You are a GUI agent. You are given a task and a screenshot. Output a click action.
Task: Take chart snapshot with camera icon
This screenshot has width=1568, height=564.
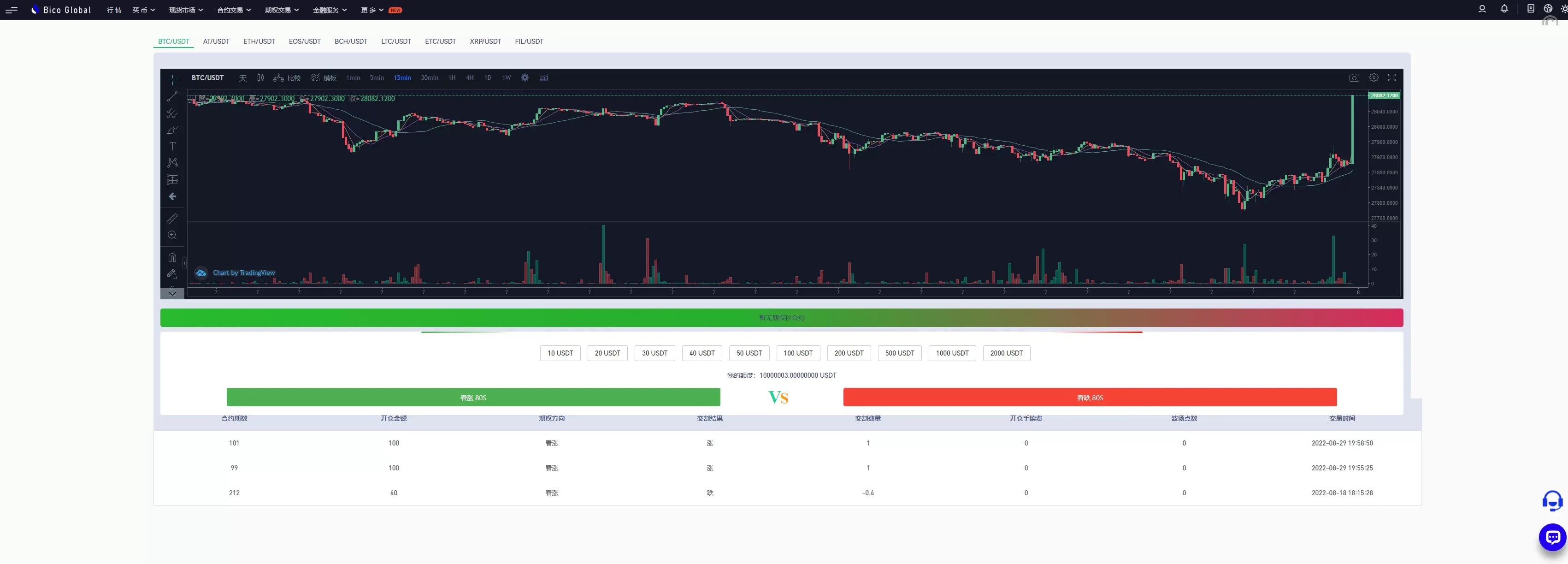click(x=1354, y=78)
